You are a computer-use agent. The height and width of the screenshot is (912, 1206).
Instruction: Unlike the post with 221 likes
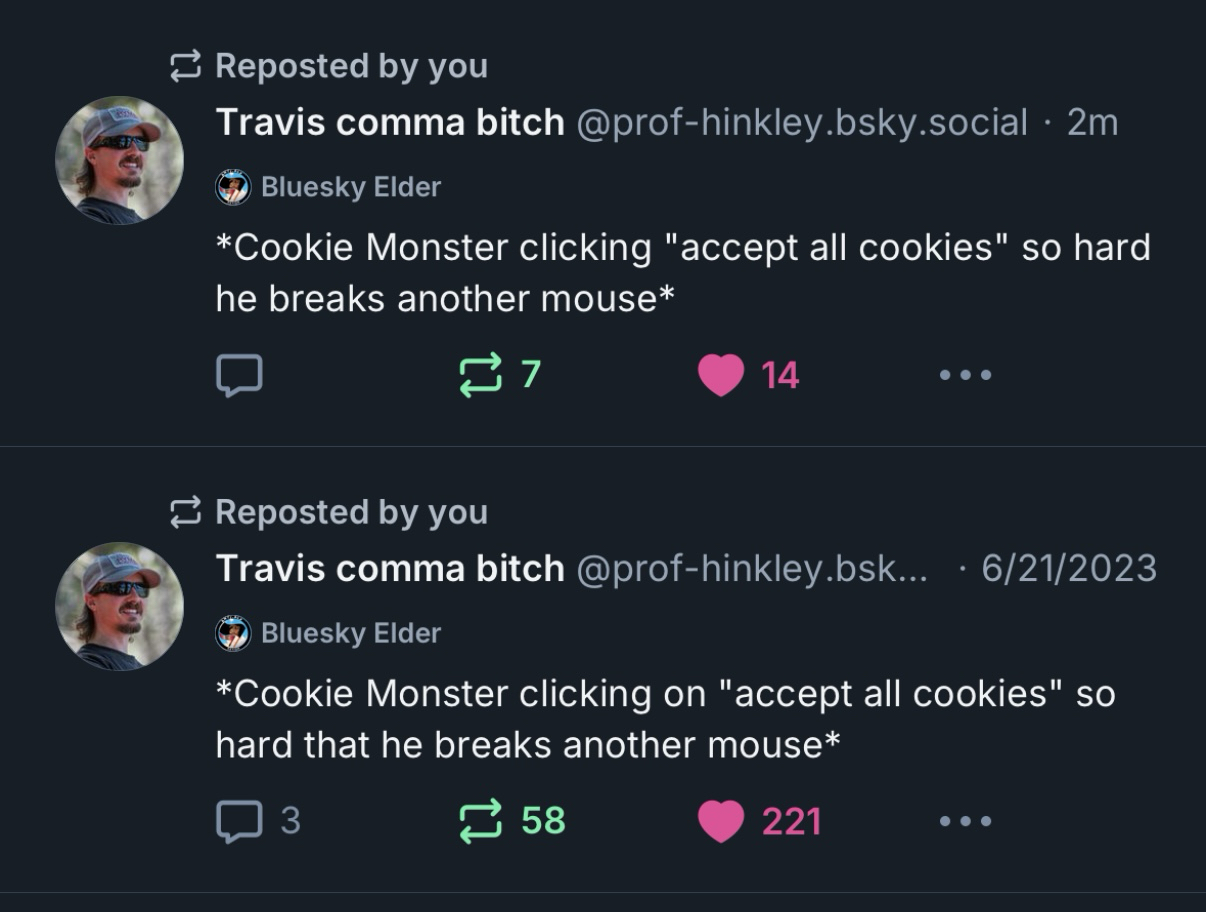[x=721, y=822]
